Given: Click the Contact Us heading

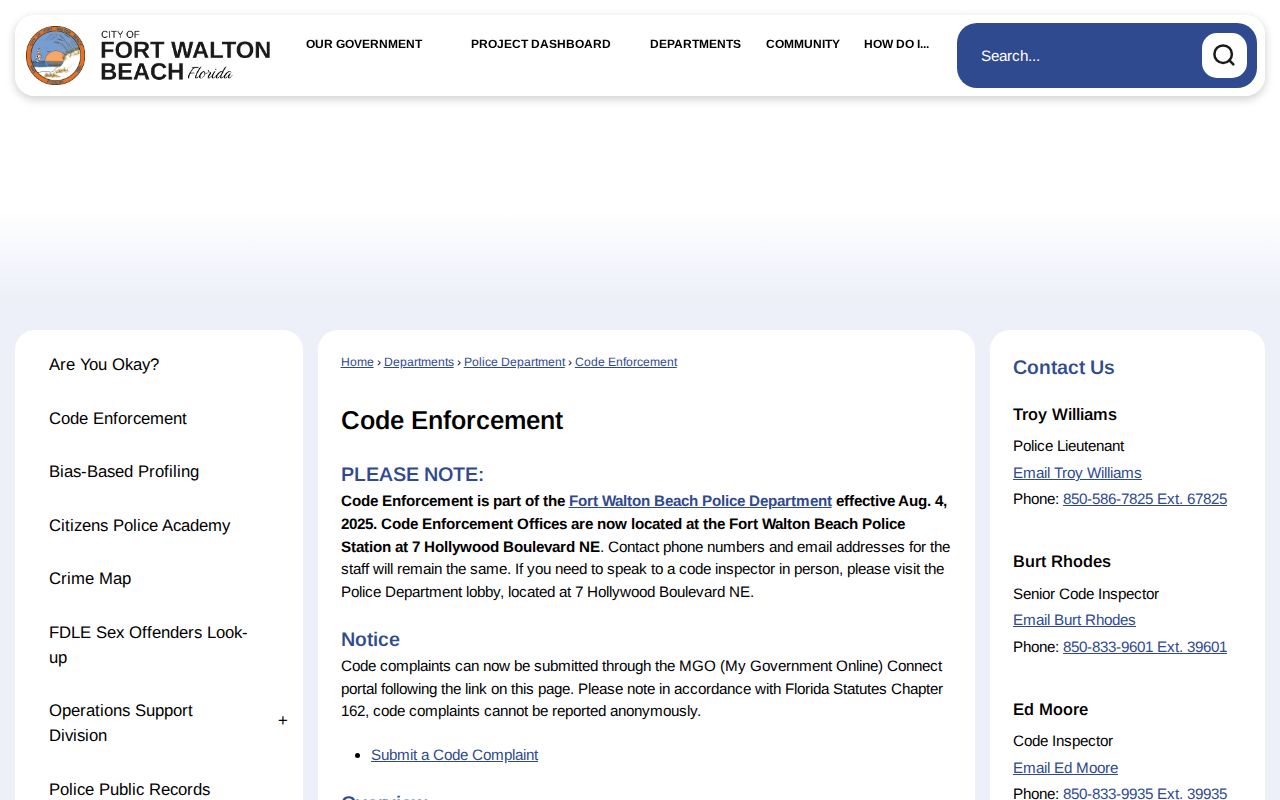Looking at the screenshot, I should 1063,368.
